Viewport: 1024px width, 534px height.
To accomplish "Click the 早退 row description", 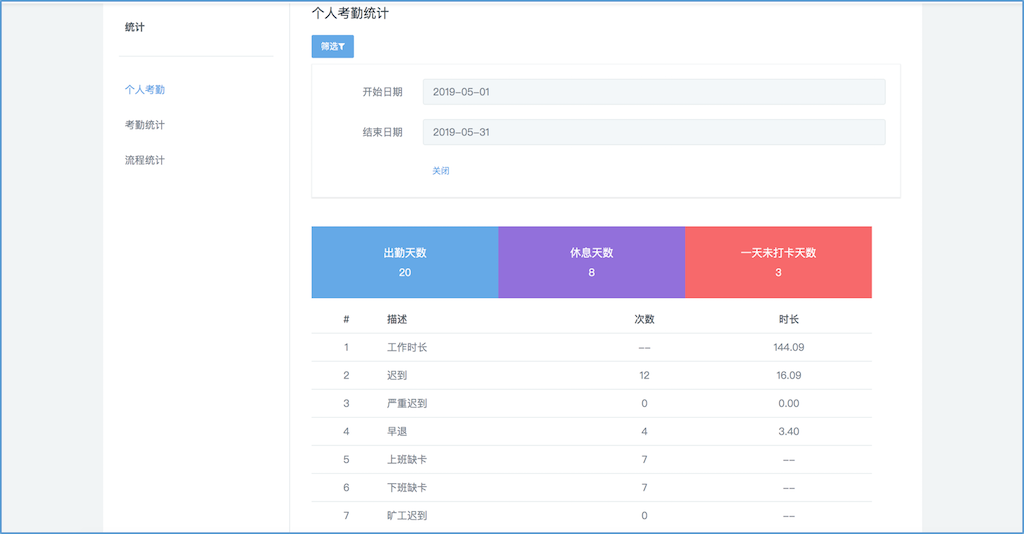I will pyautogui.click(x=397, y=432).
